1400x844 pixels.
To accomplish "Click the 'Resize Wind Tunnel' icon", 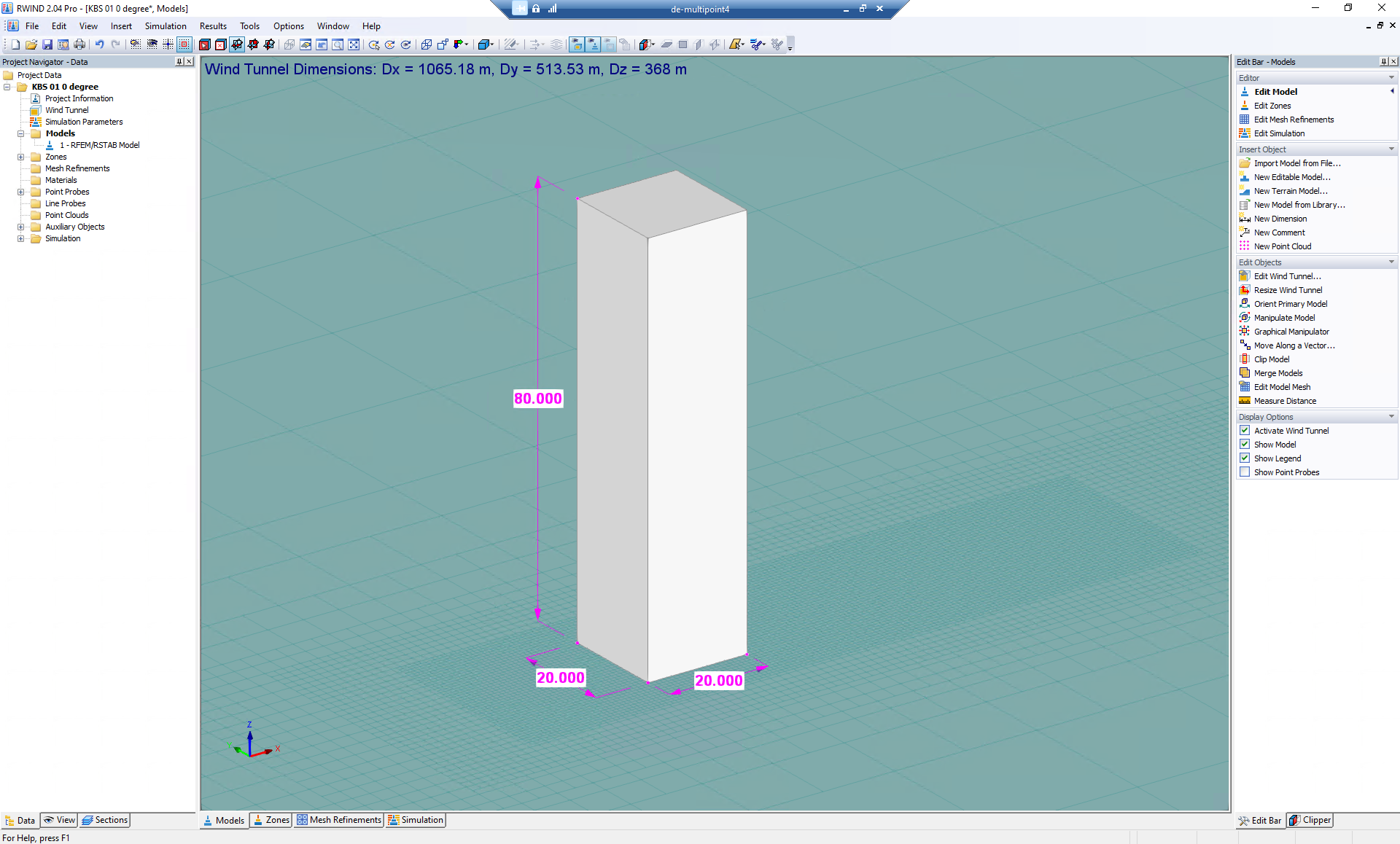I will [x=1245, y=290].
